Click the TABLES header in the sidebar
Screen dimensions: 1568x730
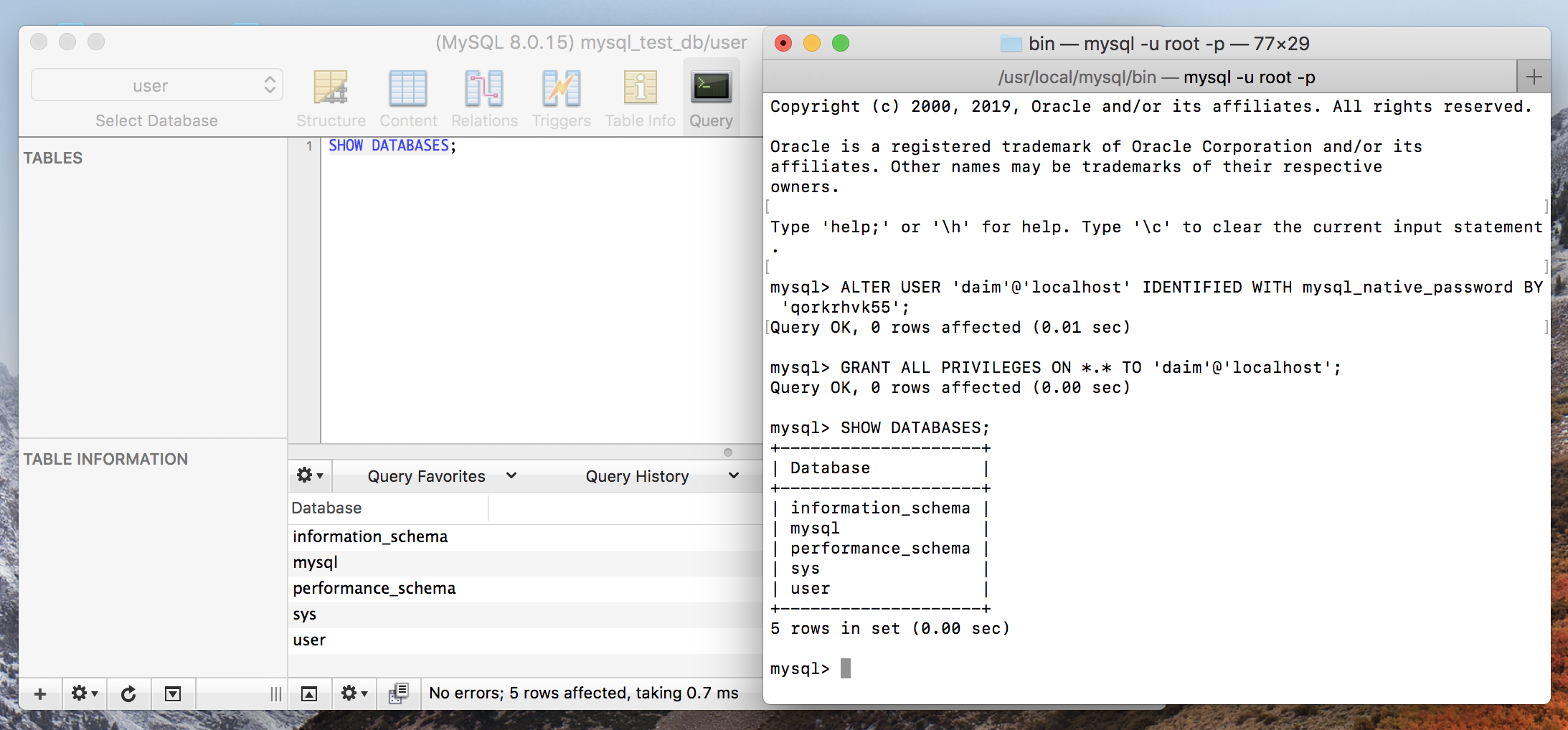pyautogui.click(x=53, y=158)
